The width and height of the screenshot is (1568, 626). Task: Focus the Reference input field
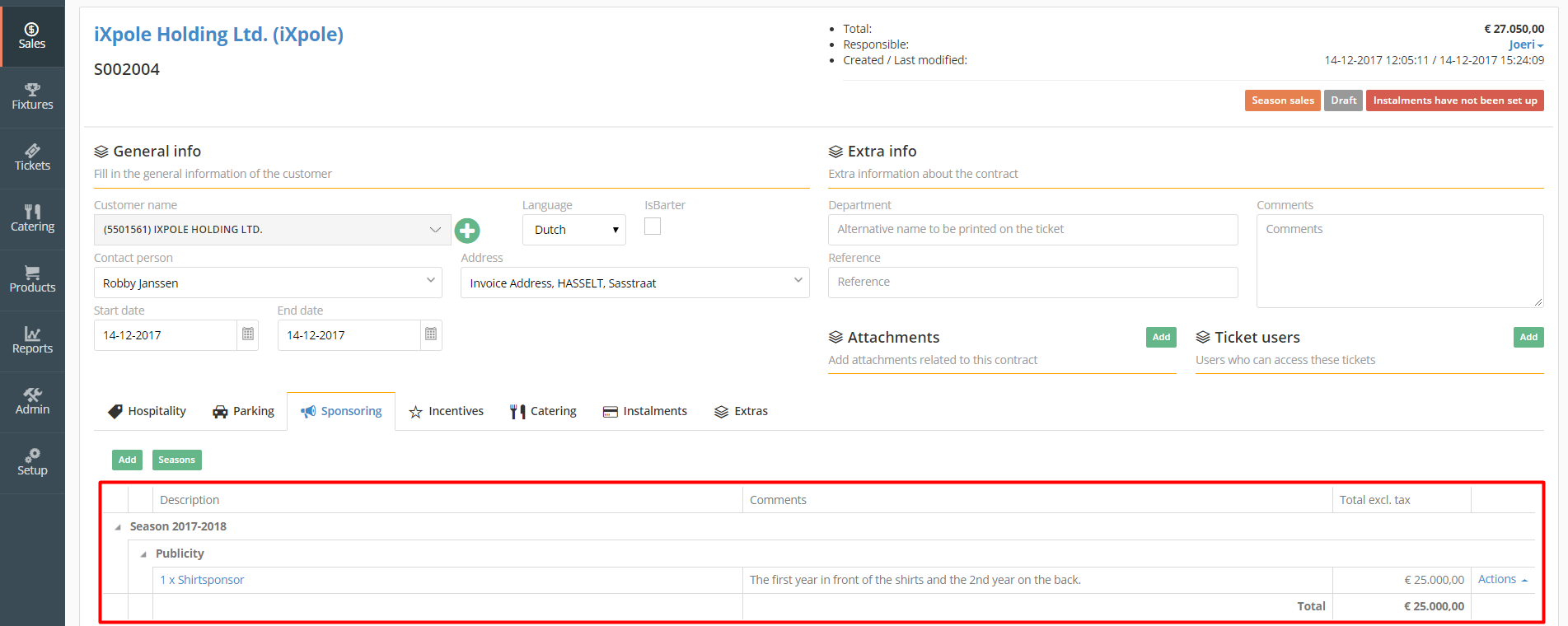pyautogui.click(x=1032, y=283)
